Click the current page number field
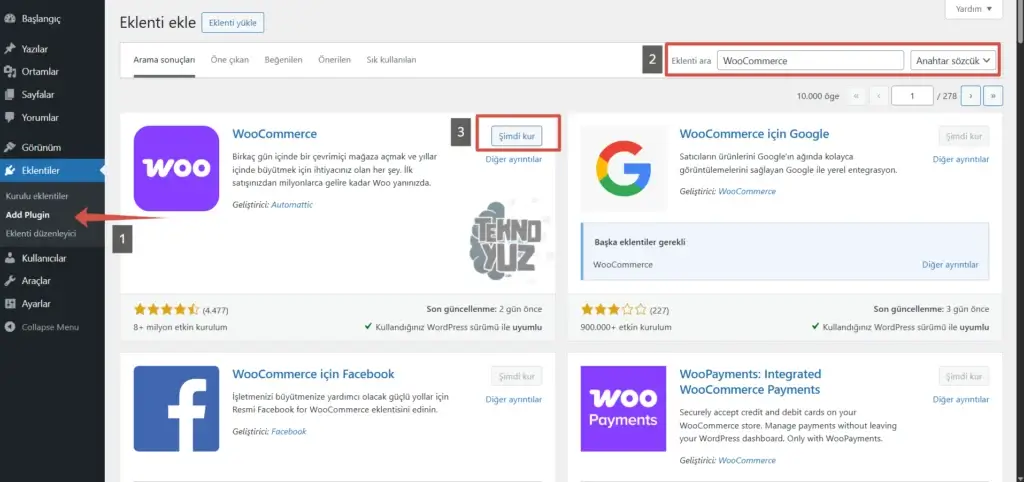 (912, 96)
